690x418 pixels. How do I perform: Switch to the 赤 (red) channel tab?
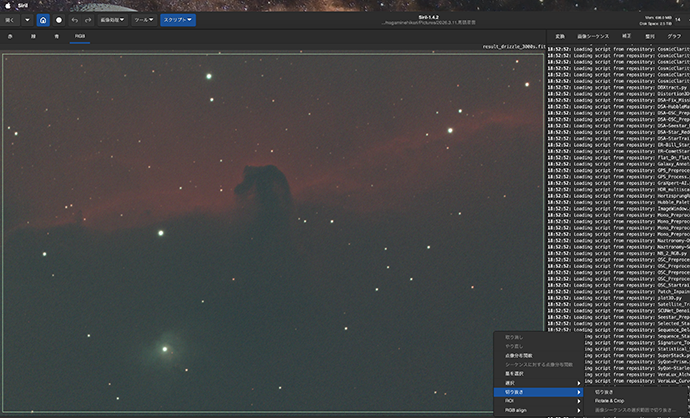(9, 36)
